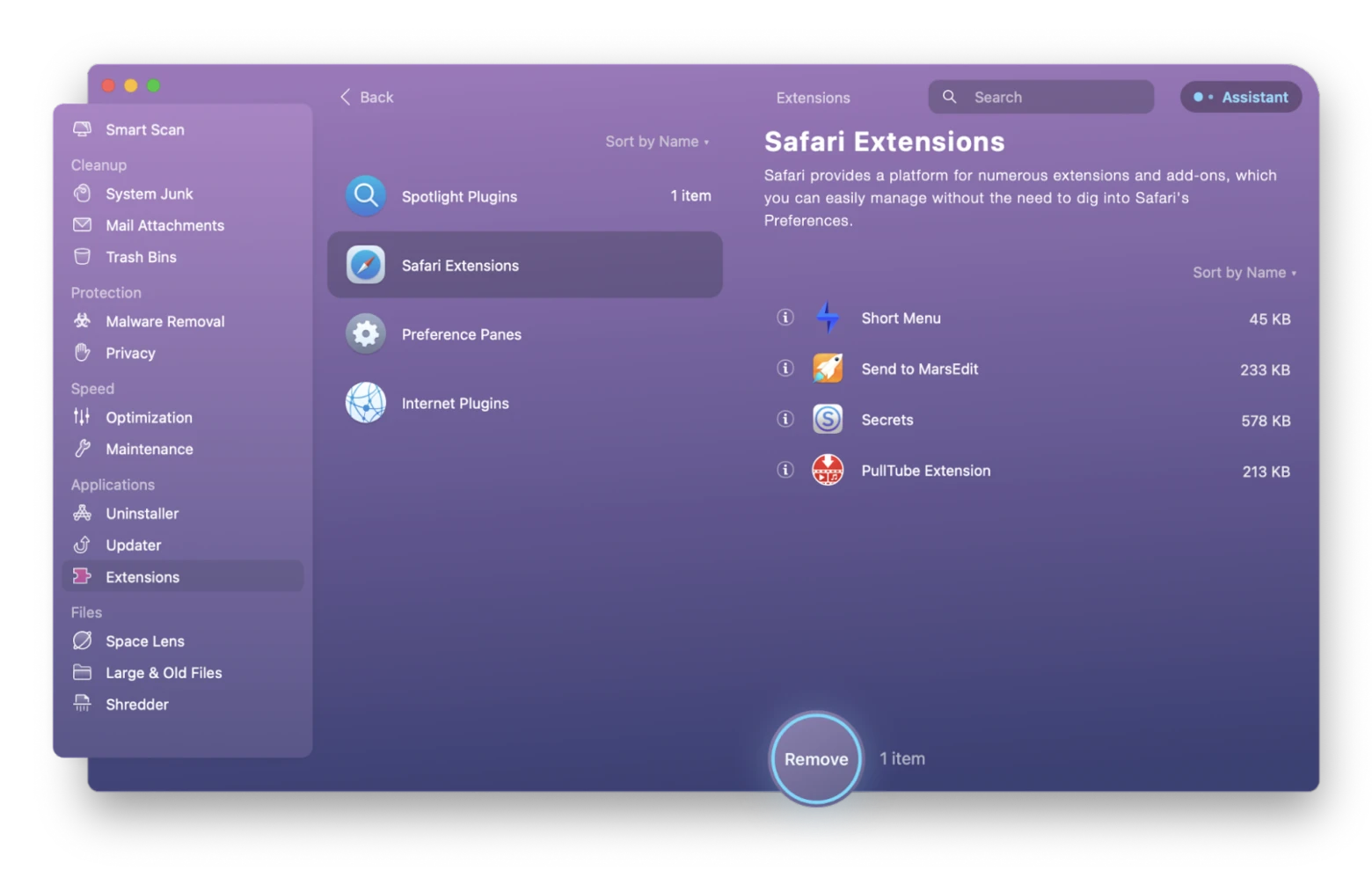Select the Secrets extension row name
1372x878 pixels.
887,420
